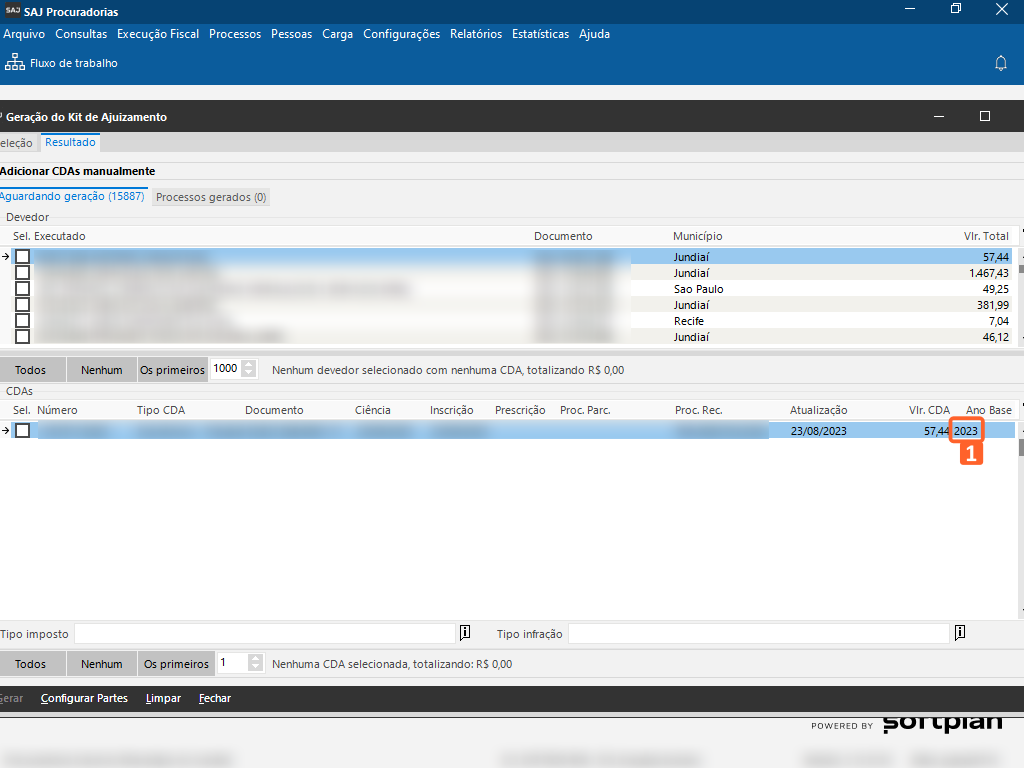1024x768 pixels.
Task: Open the Tipo imposto lookup icon
Action: tap(465, 633)
